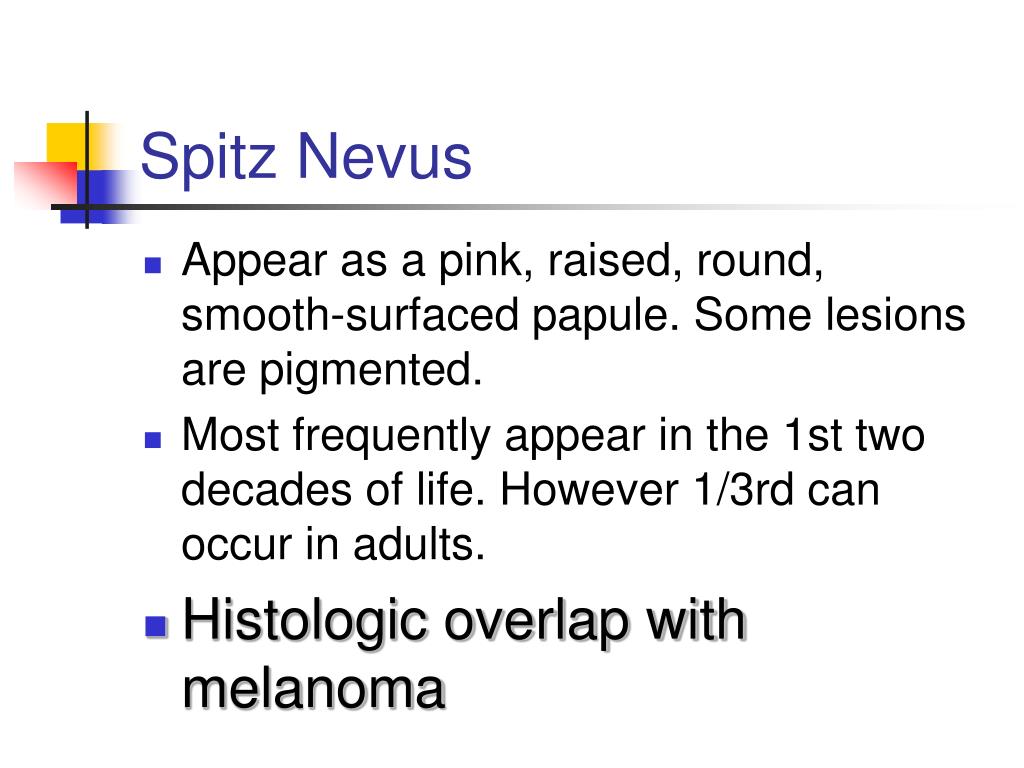Click the text 'are pigmented.'
This screenshot has width=1024, height=768.
(332, 370)
